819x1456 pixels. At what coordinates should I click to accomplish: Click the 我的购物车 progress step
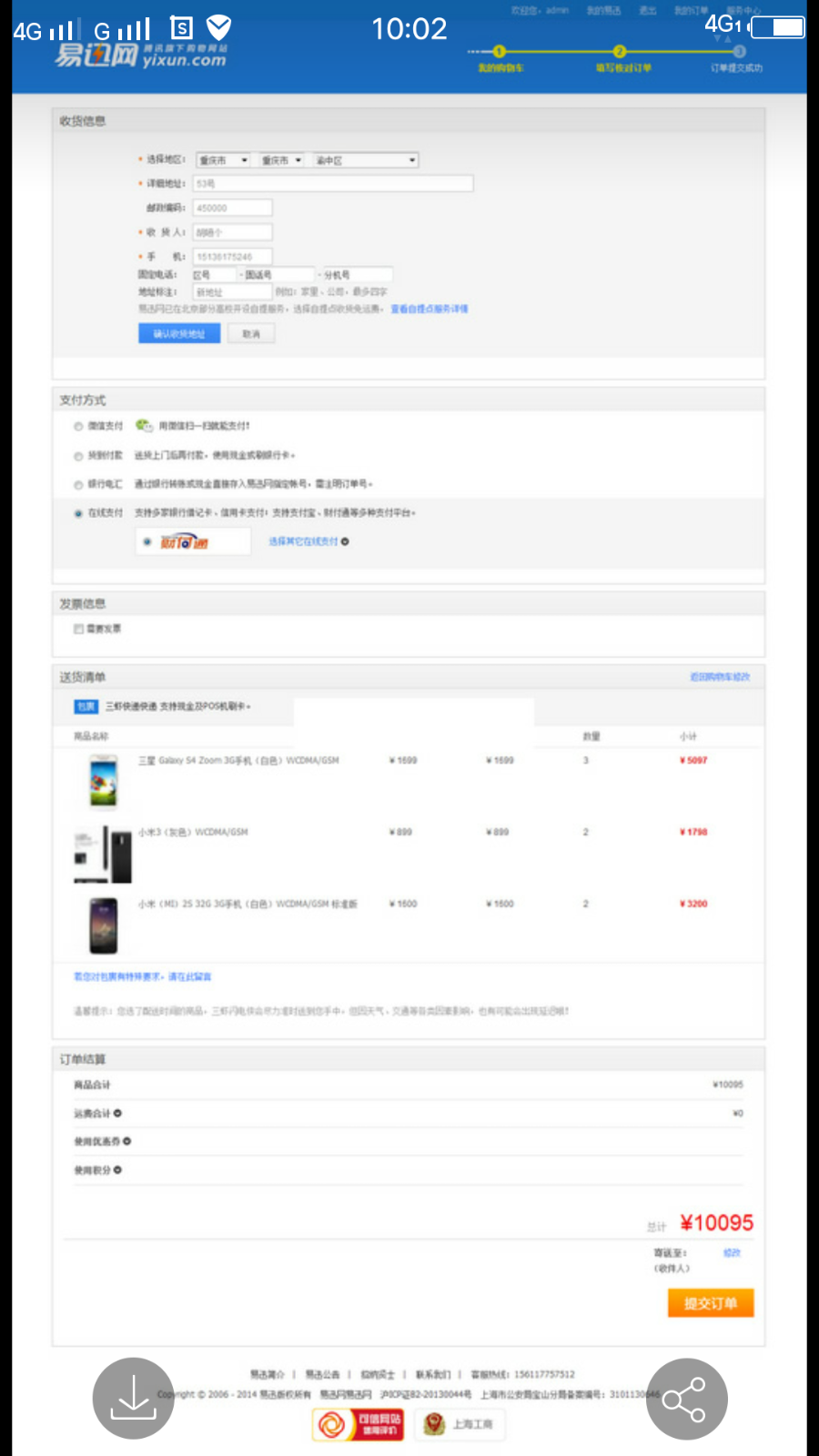(500, 60)
